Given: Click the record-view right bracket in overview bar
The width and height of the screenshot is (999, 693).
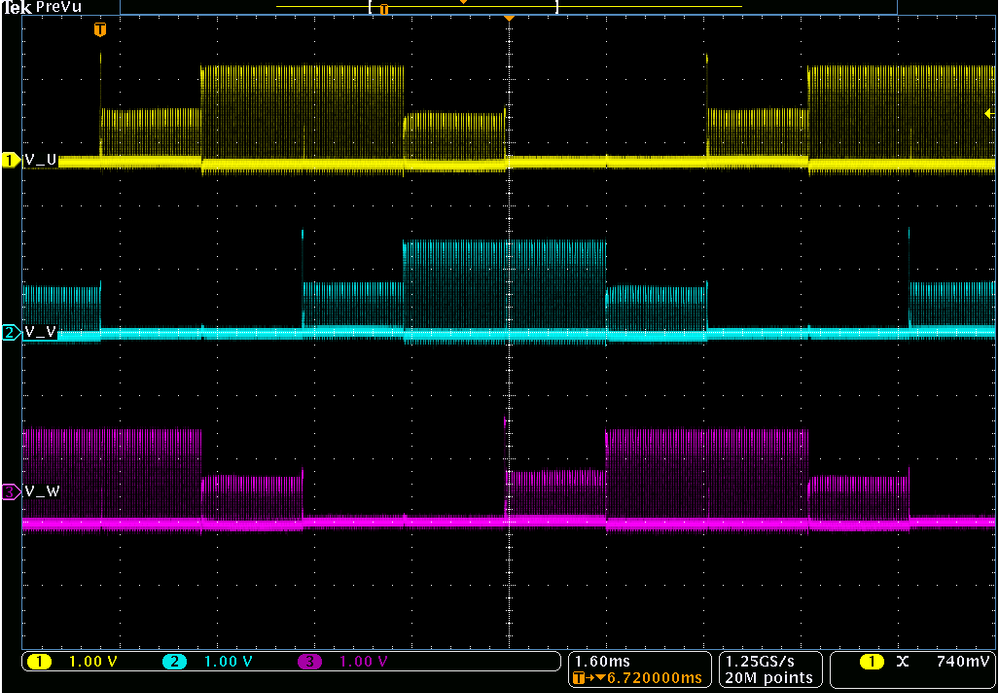Looking at the screenshot, I should (556, 8).
